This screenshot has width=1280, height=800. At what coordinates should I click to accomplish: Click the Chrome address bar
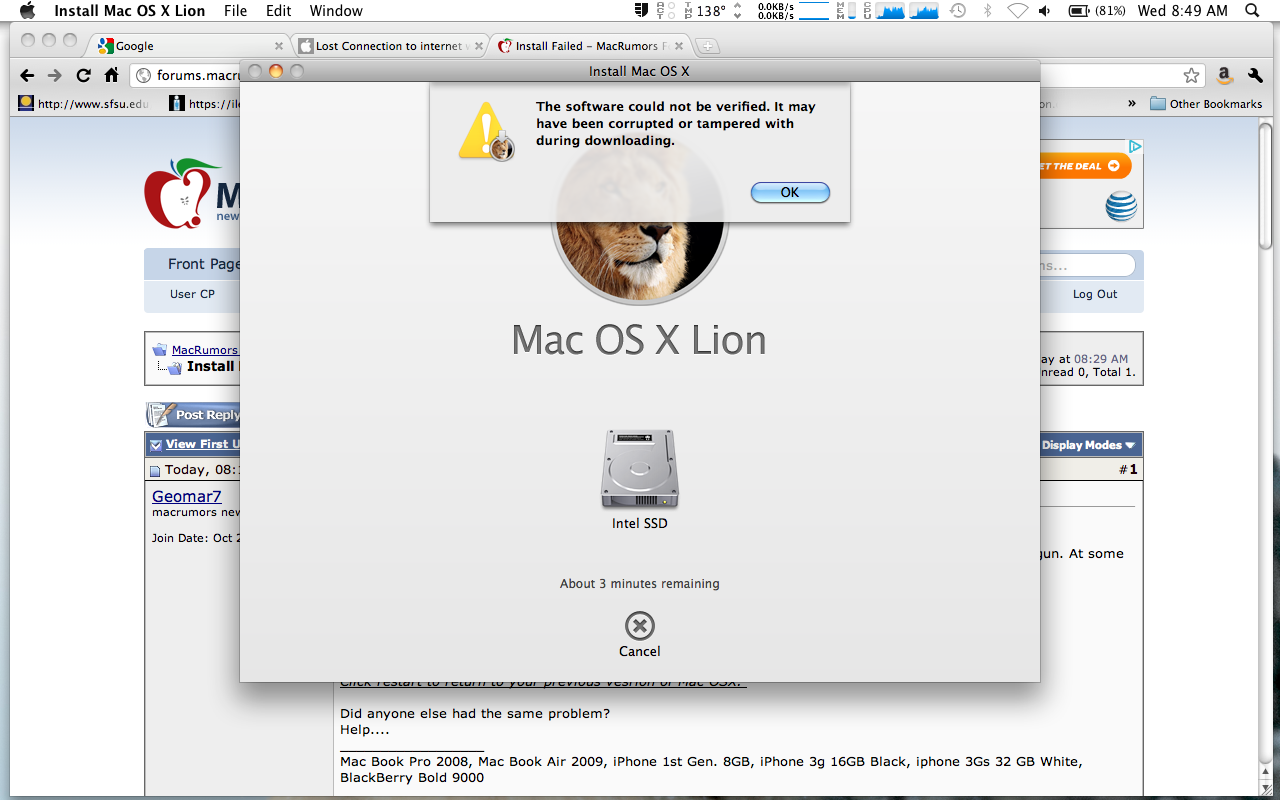(x=667, y=75)
